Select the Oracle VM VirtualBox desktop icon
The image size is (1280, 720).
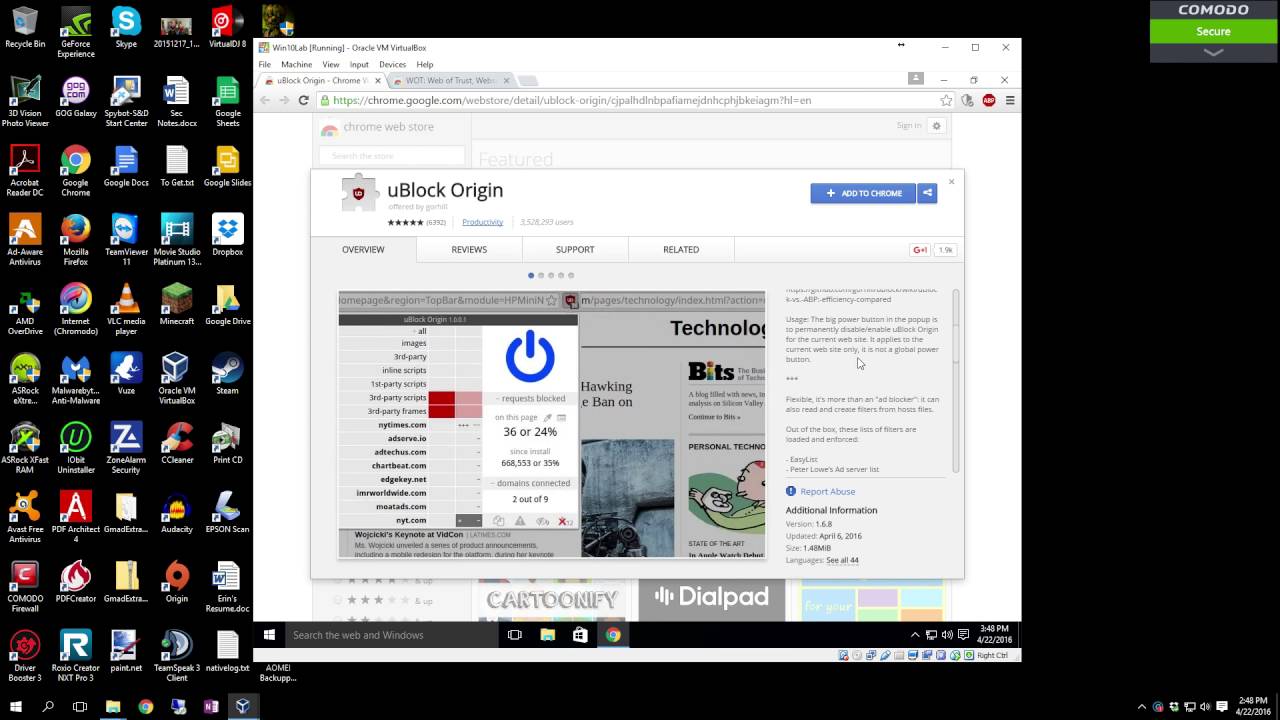point(176,378)
